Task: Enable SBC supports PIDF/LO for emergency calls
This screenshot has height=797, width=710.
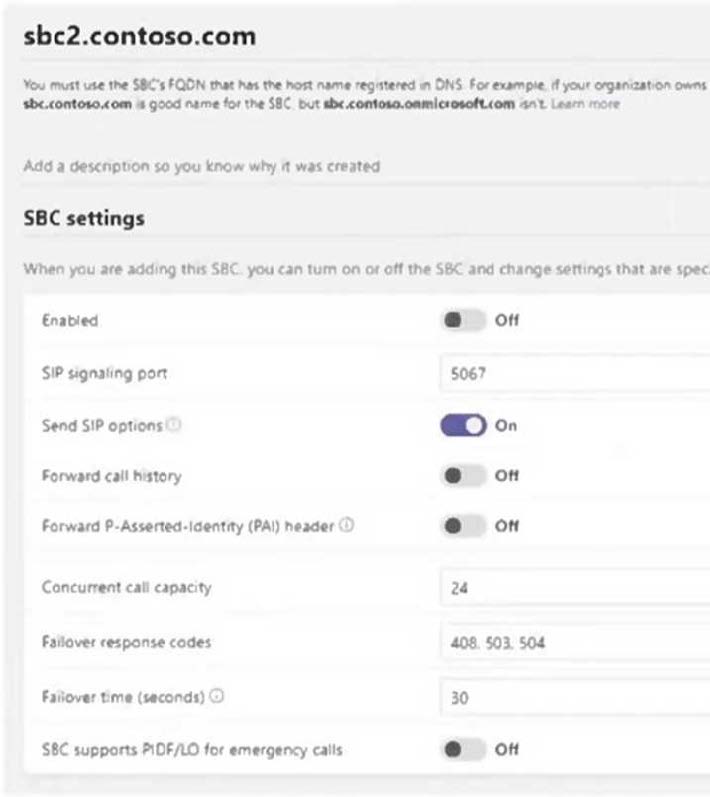Action: tap(463, 749)
